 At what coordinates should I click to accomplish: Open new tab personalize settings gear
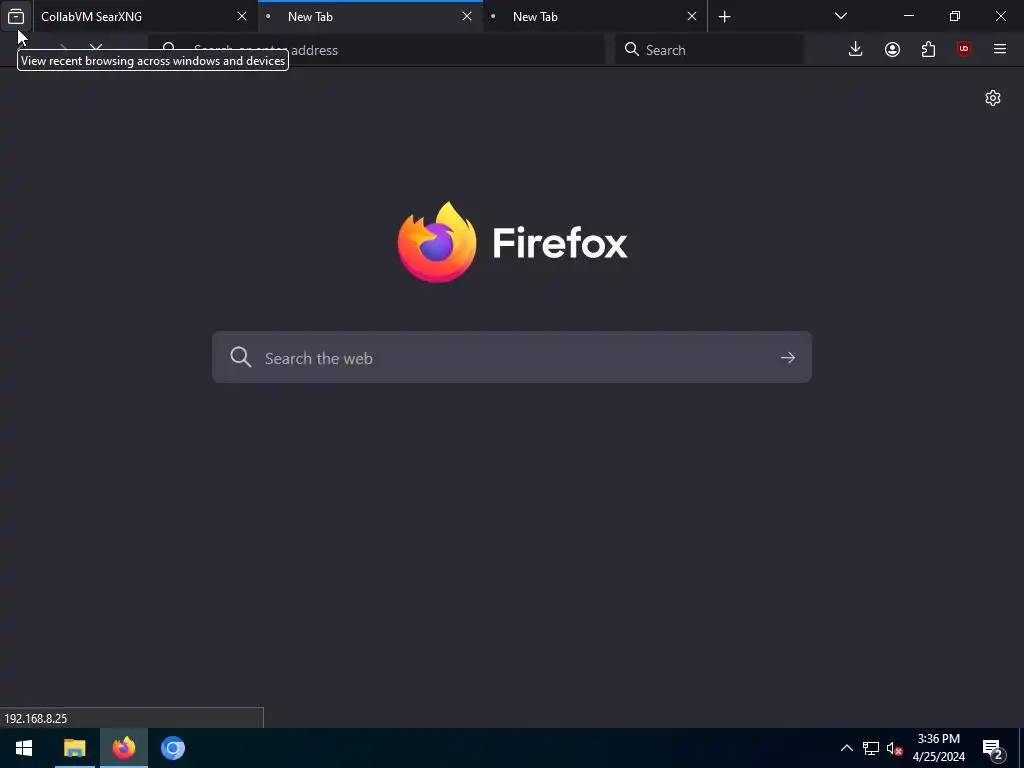[993, 98]
